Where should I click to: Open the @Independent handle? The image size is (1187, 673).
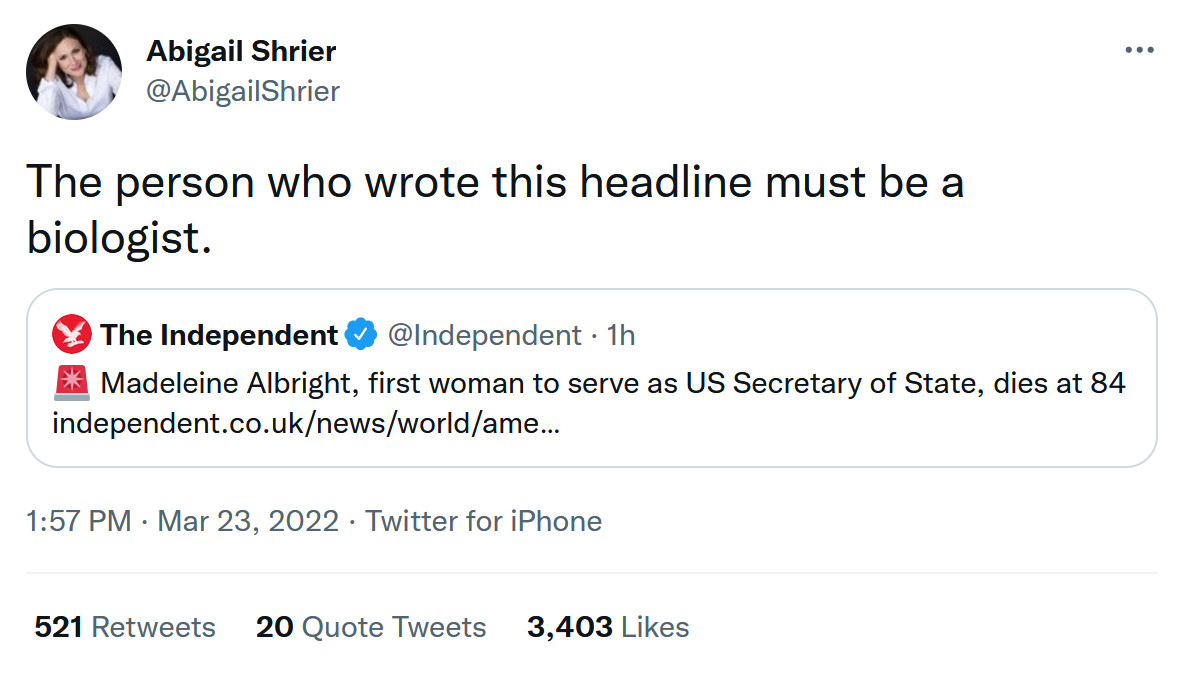pyautogui.click(x=484, y=335)
